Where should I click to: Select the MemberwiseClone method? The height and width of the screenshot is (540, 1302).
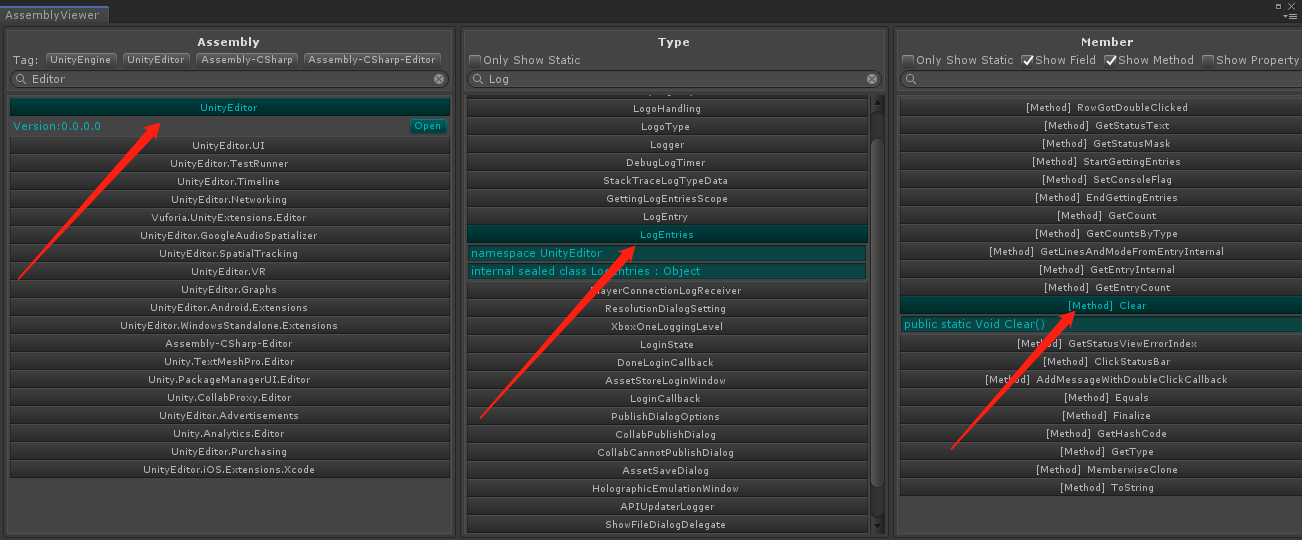pos(1101,469)
